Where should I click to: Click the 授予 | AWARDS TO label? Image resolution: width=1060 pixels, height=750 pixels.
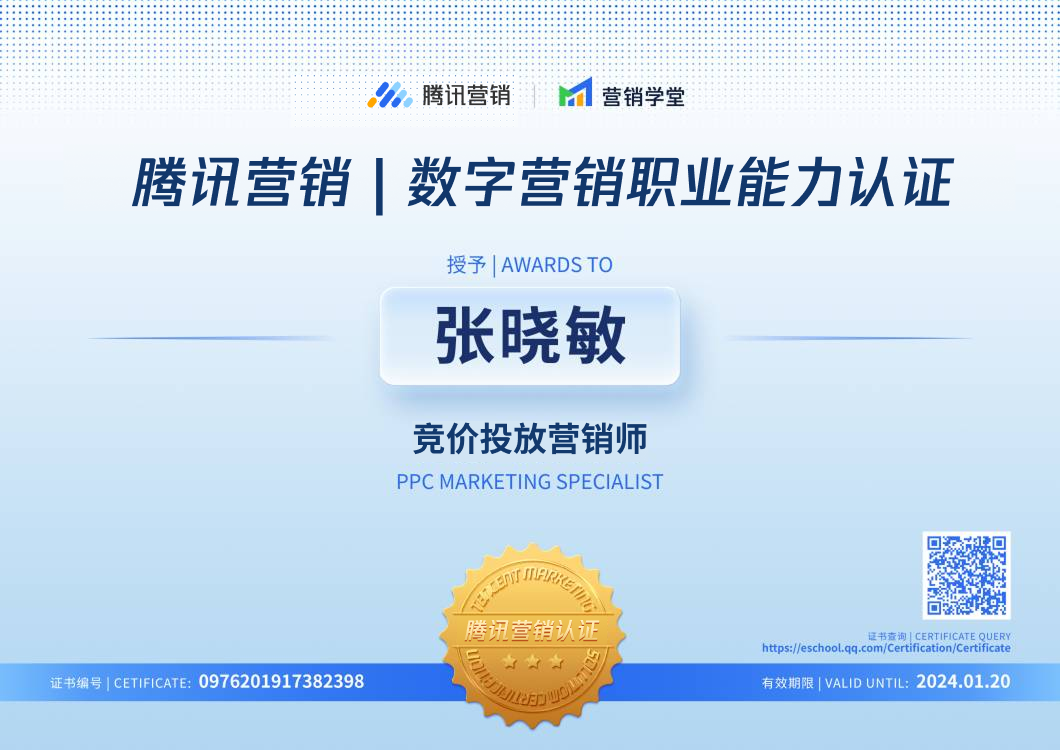tap(530, 264)
